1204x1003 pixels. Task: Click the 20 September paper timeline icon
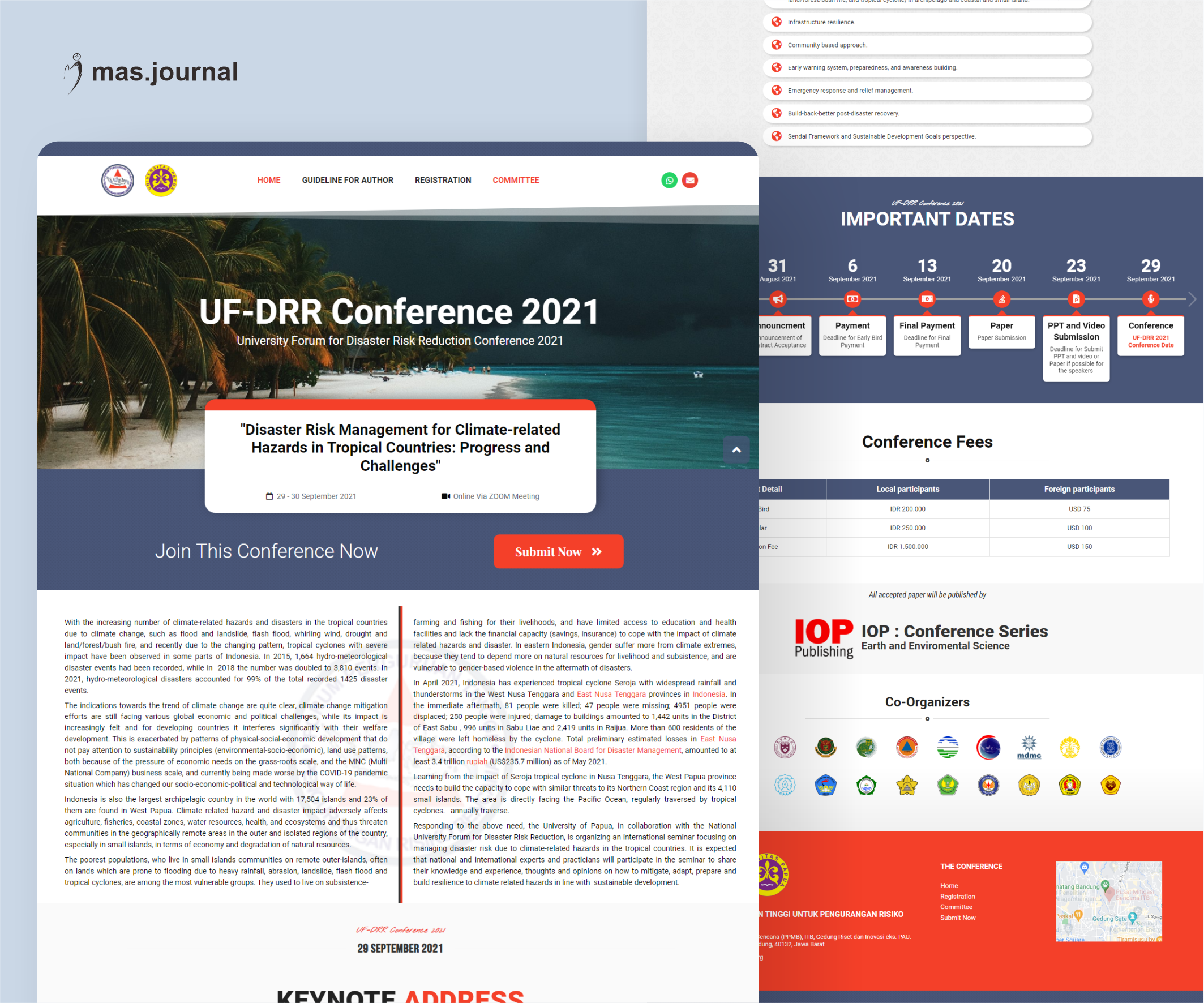pyautogui.click(x=1001, y=299)
